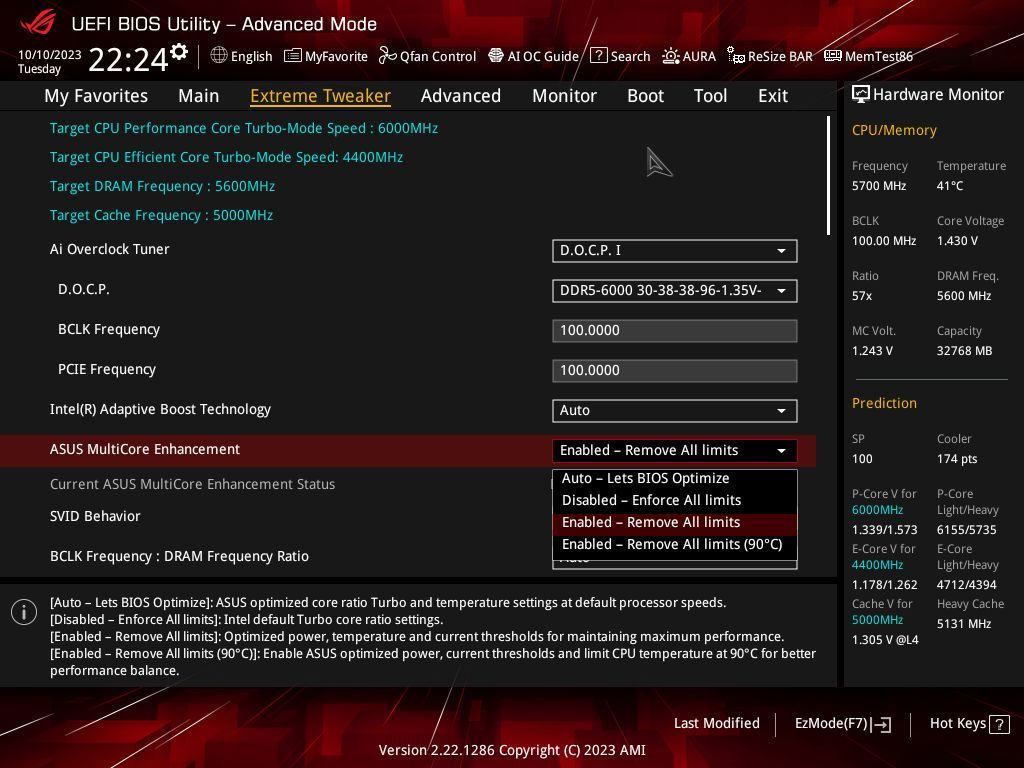Click the settings list vertical scrollbar
This screenshot has height=768, width=1024.
pyautogui.click(x=828, y=175)
